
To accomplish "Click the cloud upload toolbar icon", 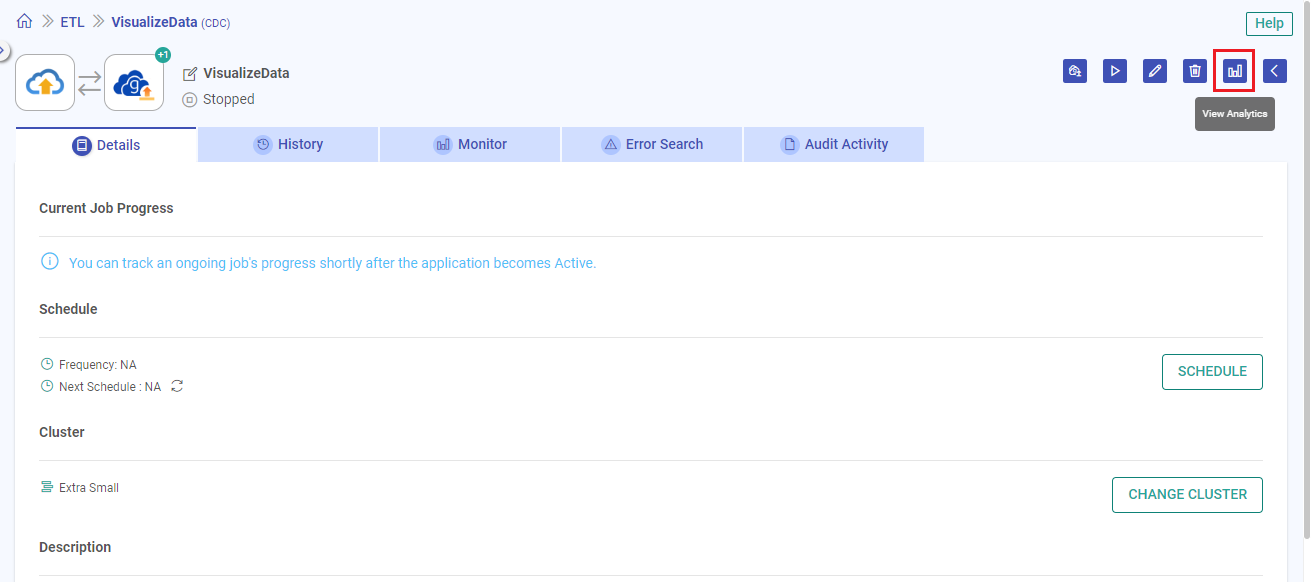I will click(1074, 71).
